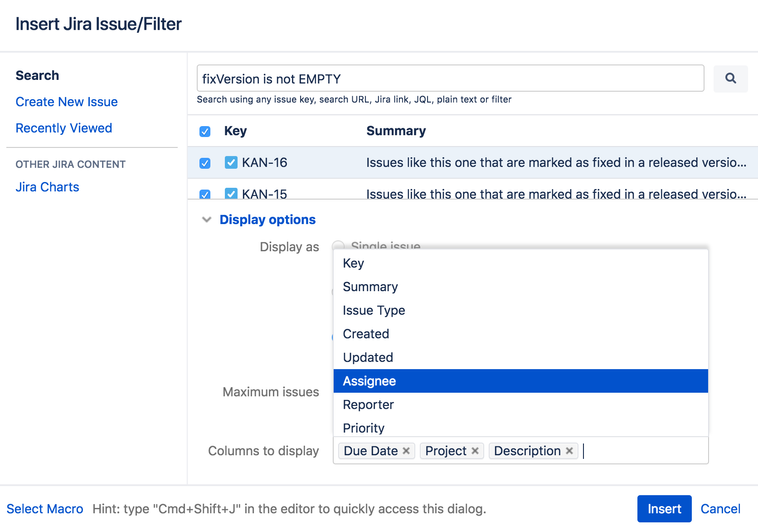
Task: Click the Due Date tag label
Action: (x=371, y=451)
